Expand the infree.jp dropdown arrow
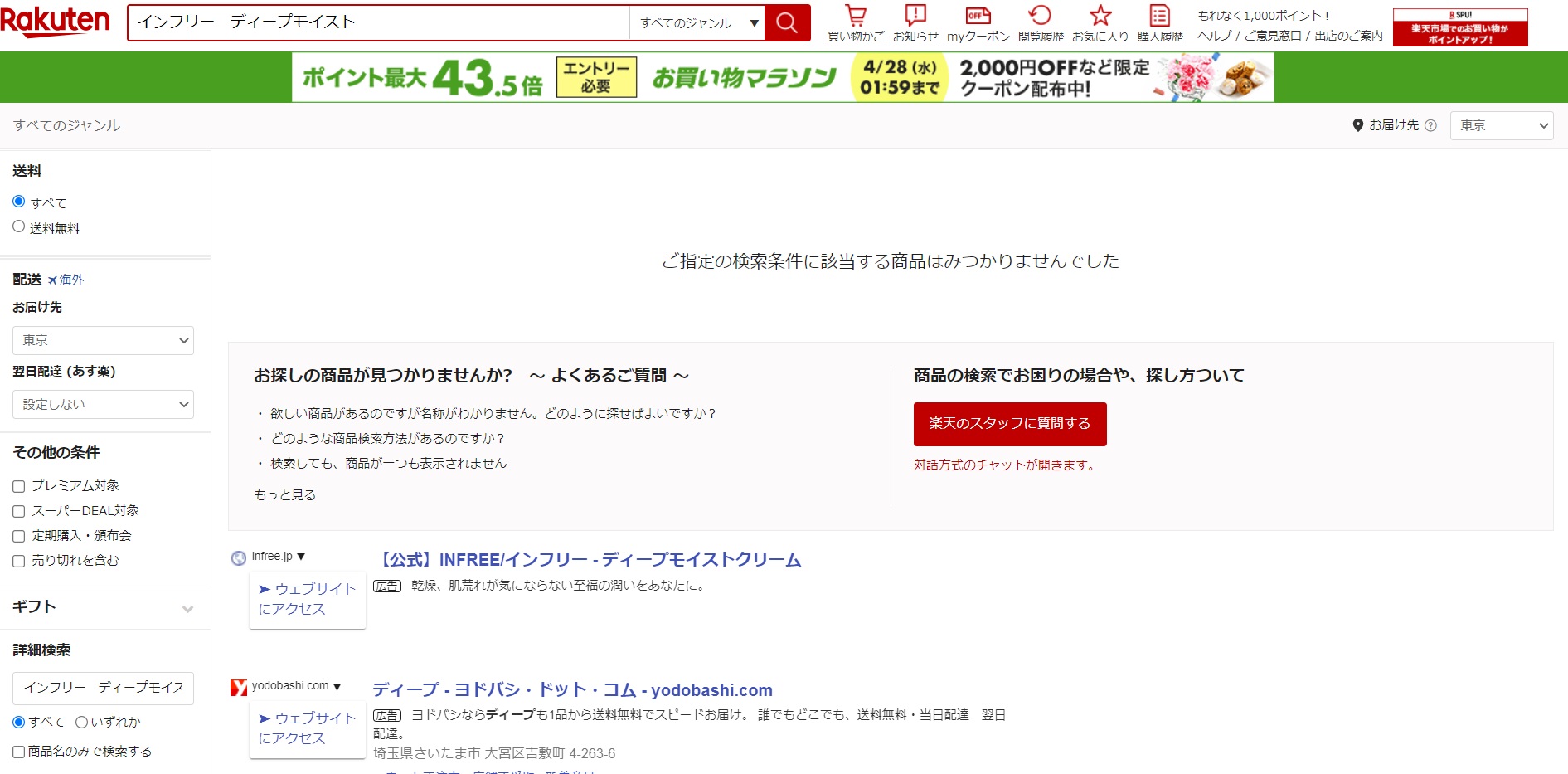Viewport: 1568px width, 774px height. coord(301,557)
